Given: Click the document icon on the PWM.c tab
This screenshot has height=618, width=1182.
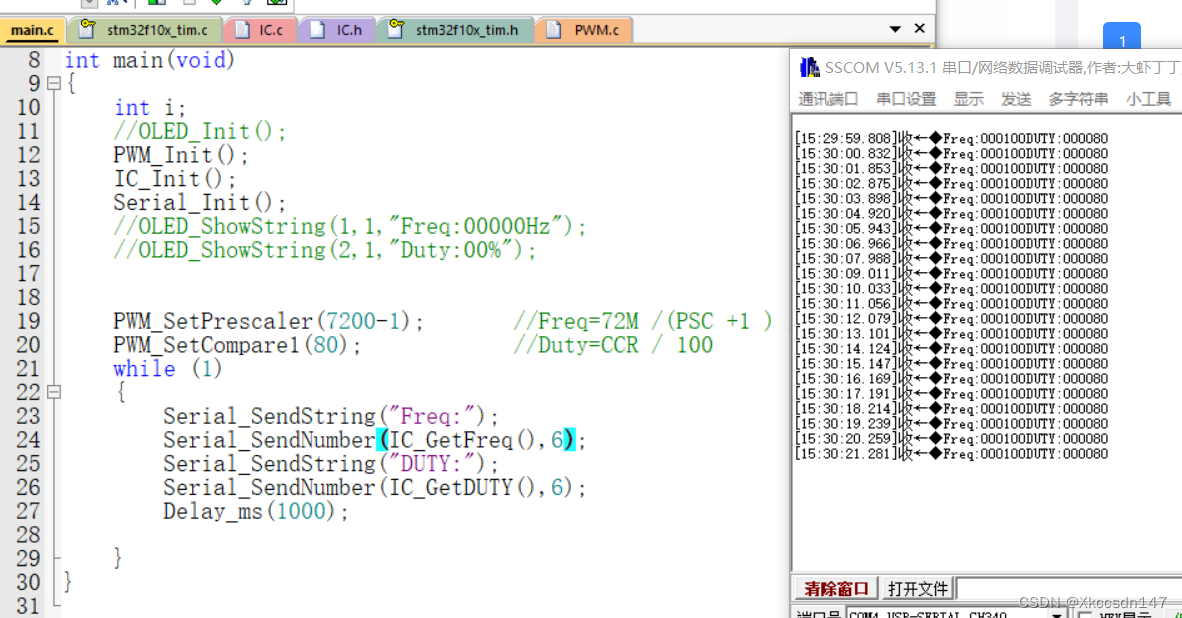Looking at the screenshot, I should click(x=554, y=30).
